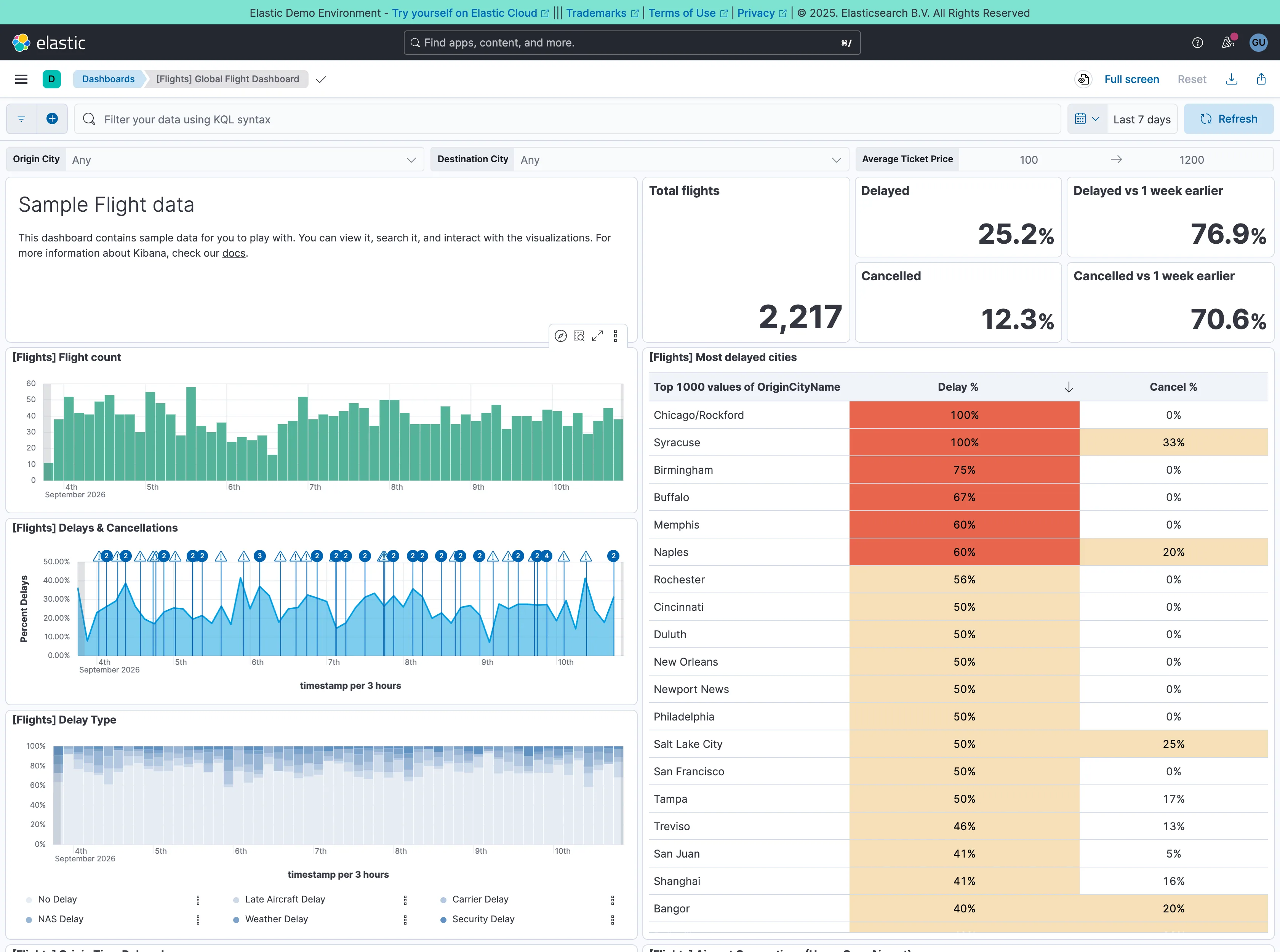Maximize panel with the expand arrows icon
The image size is (1280, 952).
coord(597,336)
